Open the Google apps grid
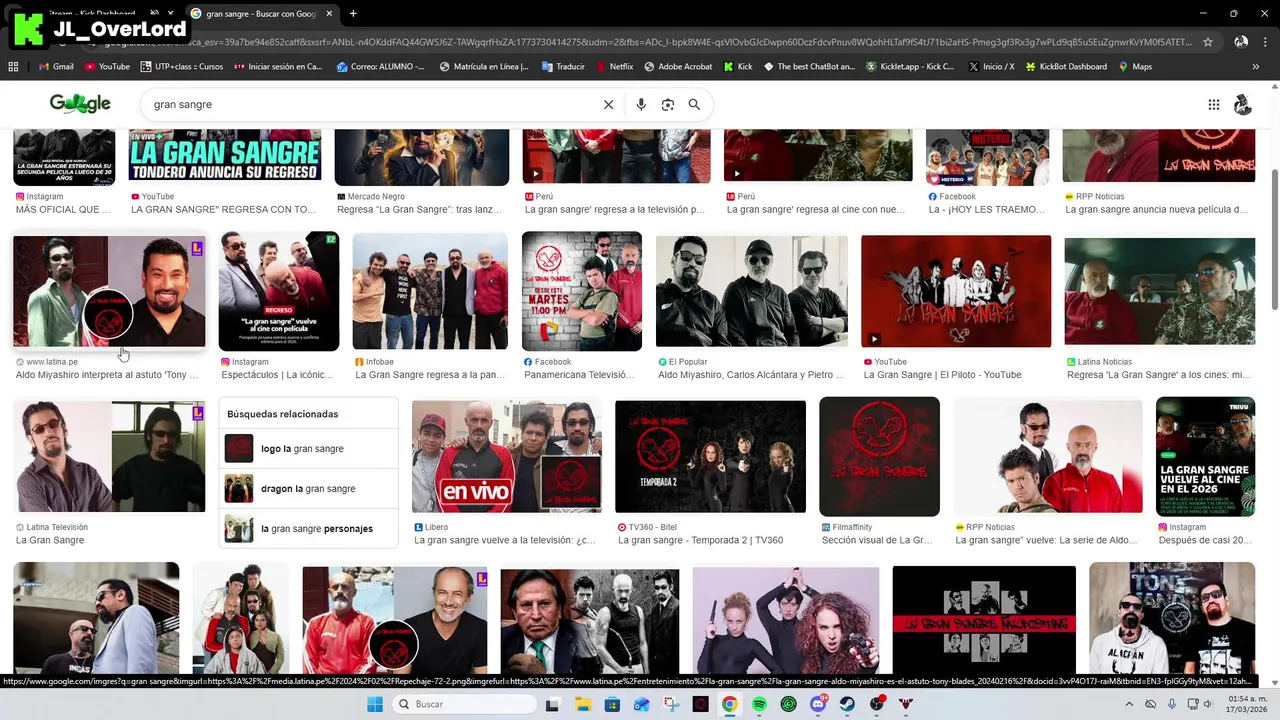The height and width of the screenshot is (720, 1280). click(1214, 105)
